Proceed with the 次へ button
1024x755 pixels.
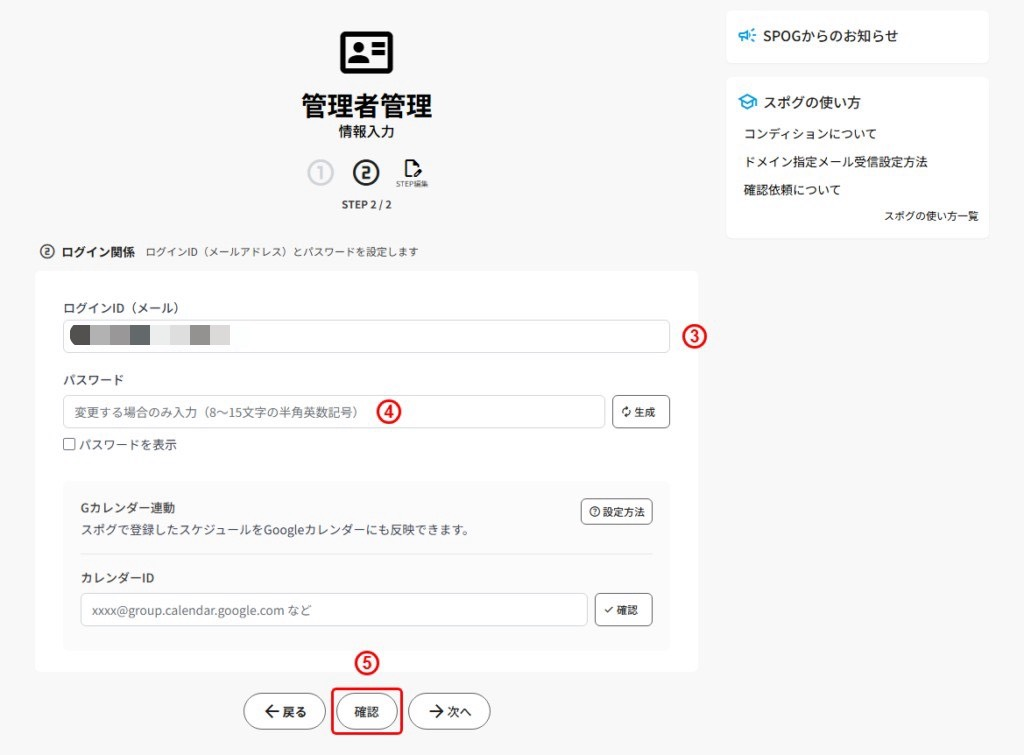click(x=449, y=711)
